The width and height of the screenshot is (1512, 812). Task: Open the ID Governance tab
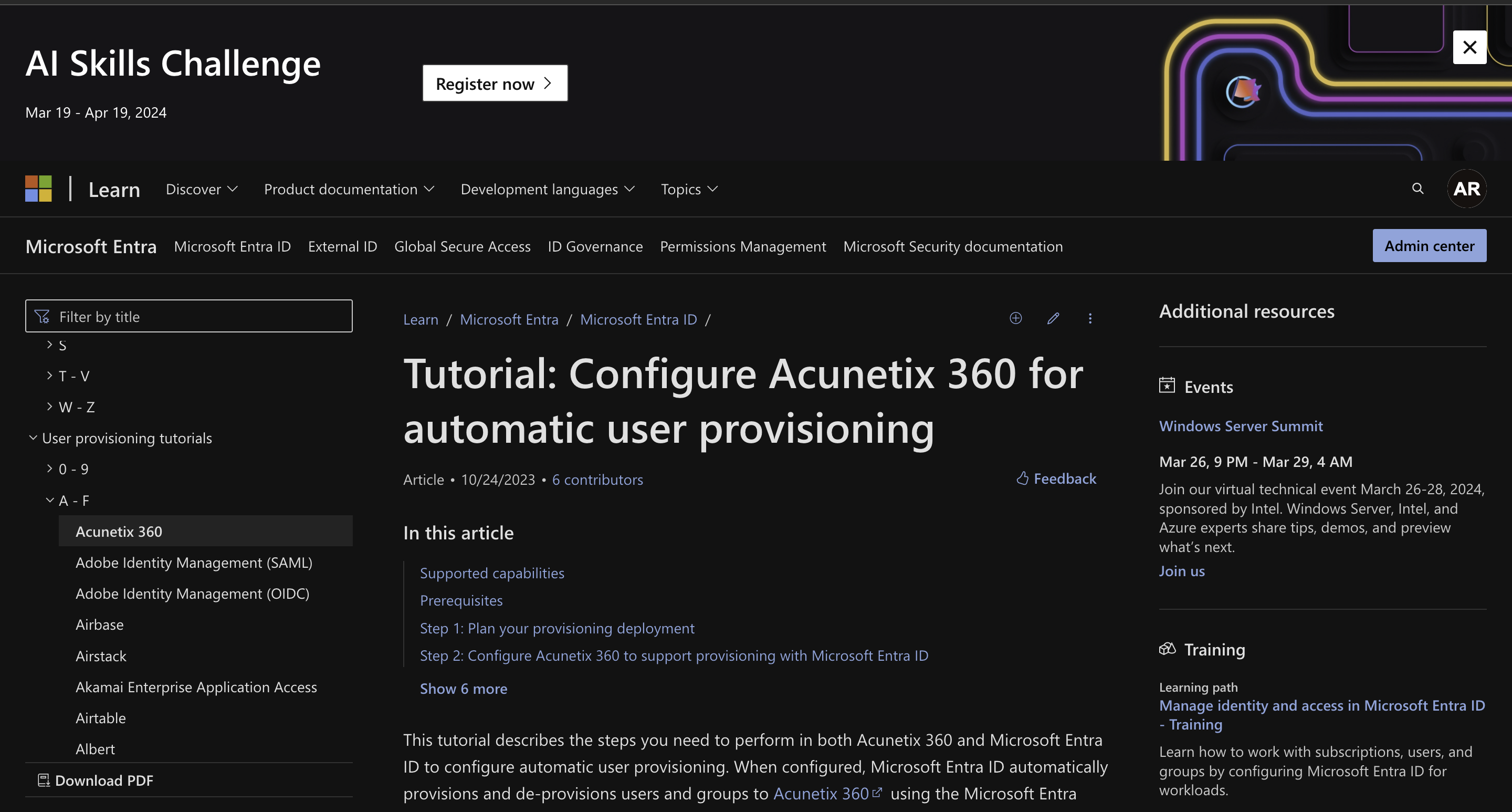tap(595, 246)
